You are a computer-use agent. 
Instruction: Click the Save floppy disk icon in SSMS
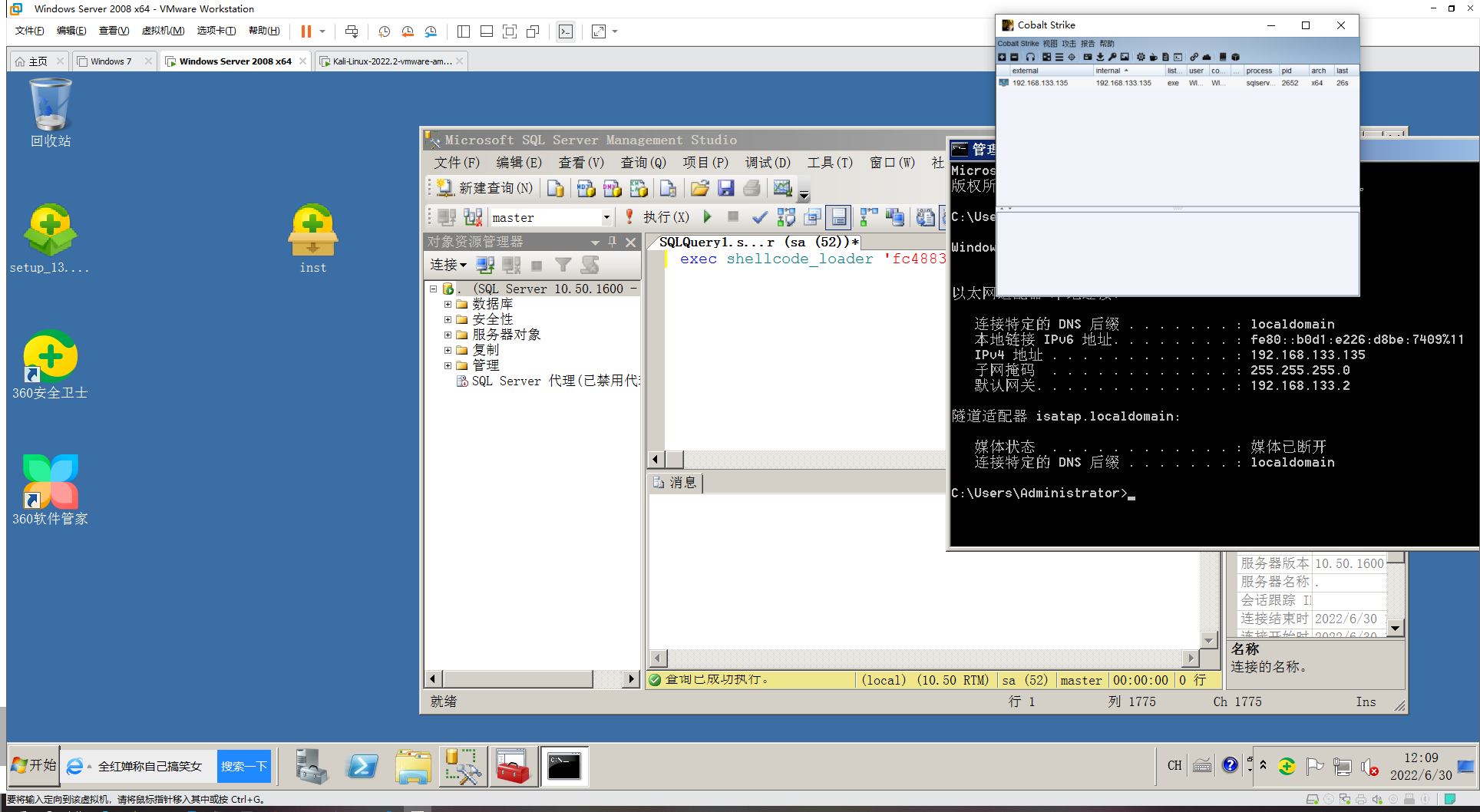(x=725, y=188)
